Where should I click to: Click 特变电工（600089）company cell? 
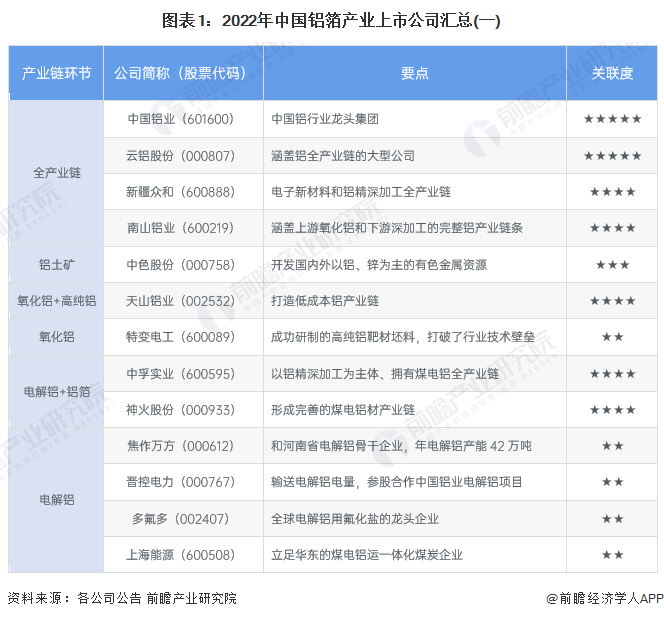(x=183, y=337)
